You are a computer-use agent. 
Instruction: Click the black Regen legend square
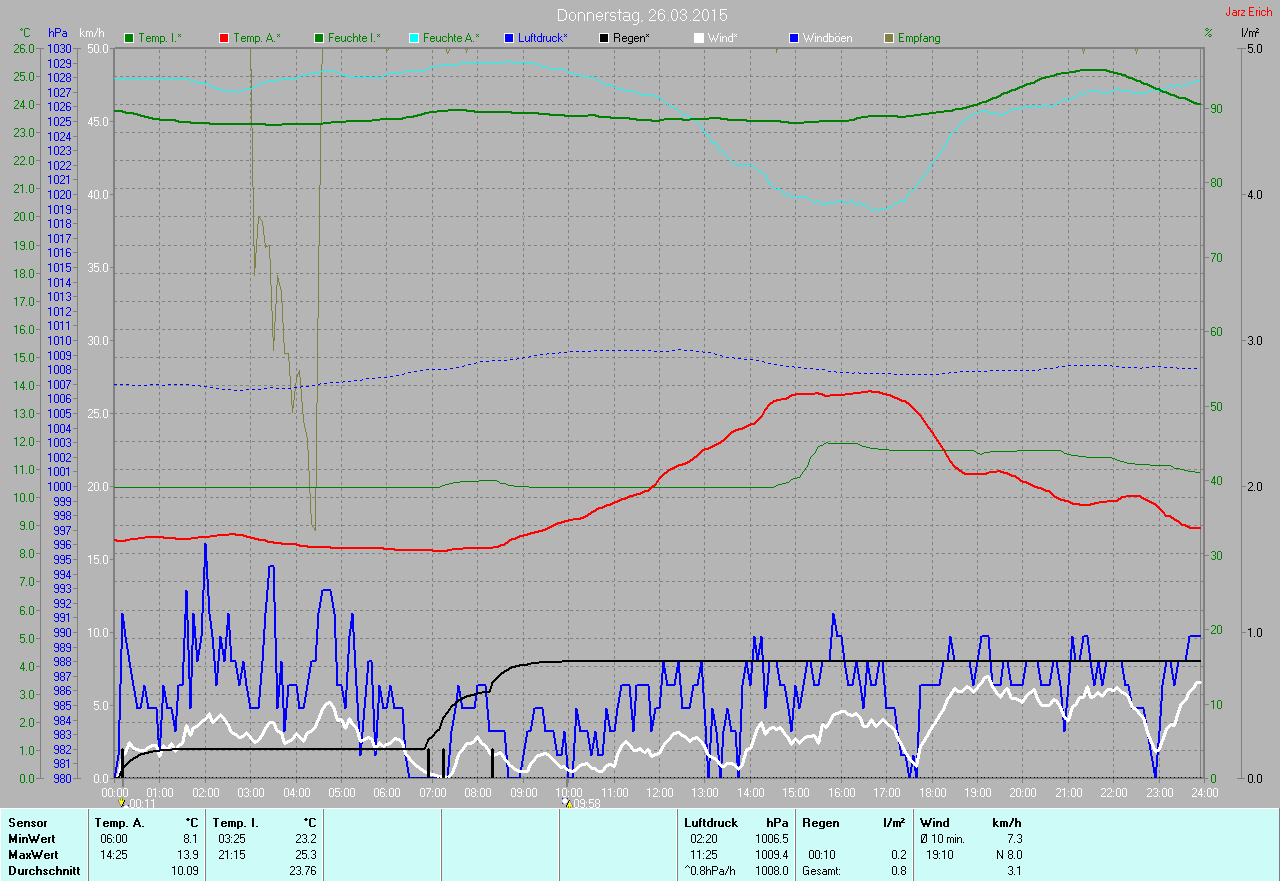point(604,38)
